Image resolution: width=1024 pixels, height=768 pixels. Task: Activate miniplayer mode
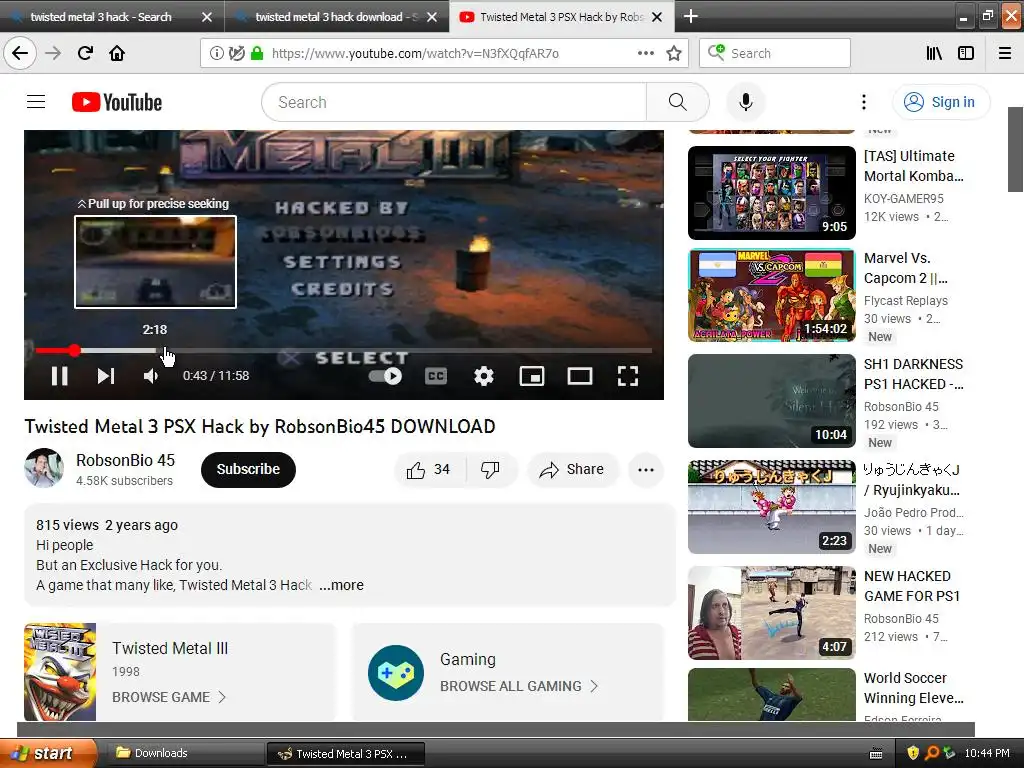(532, 376)
